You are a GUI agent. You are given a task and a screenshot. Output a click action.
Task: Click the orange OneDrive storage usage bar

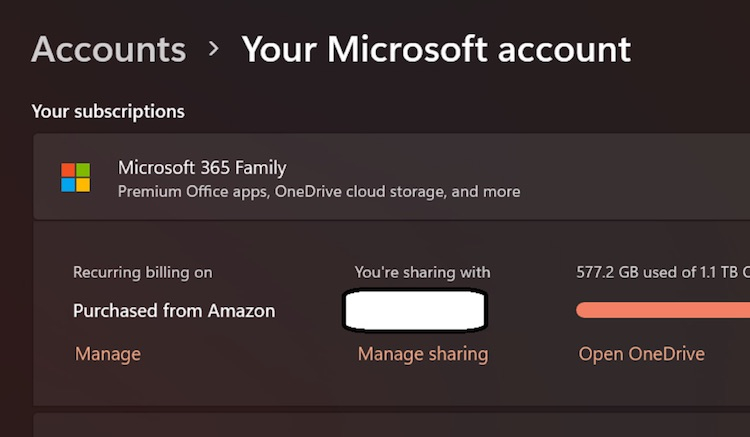pos(662,310)
